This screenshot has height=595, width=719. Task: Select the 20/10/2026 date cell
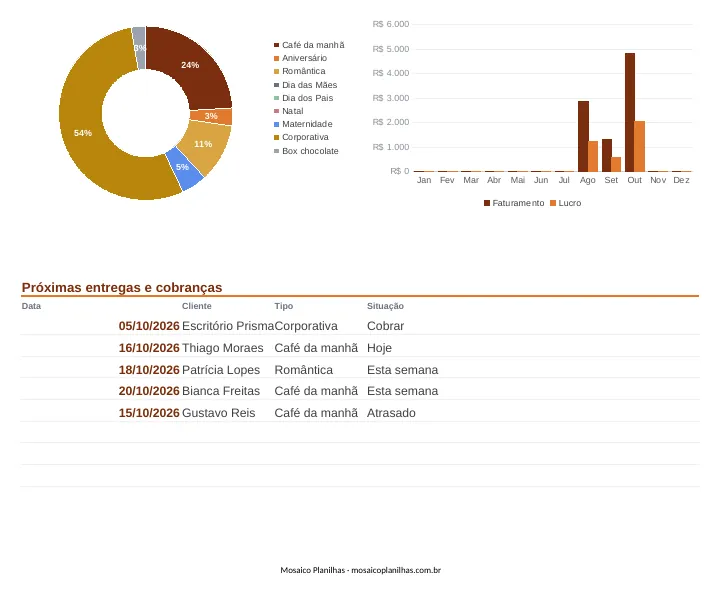point(149,391)
